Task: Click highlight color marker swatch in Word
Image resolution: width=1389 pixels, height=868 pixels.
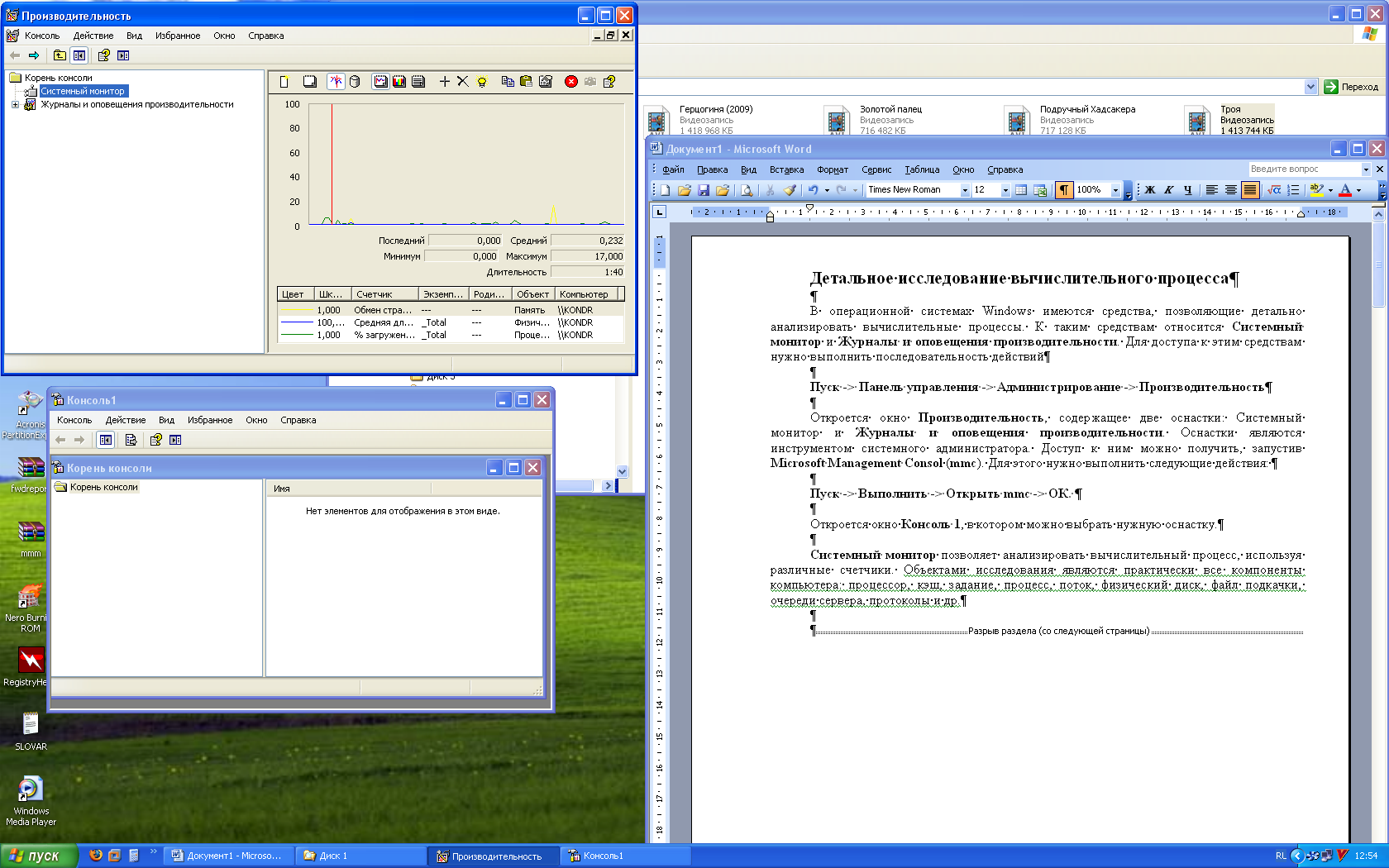Action: pos(1317,190)
